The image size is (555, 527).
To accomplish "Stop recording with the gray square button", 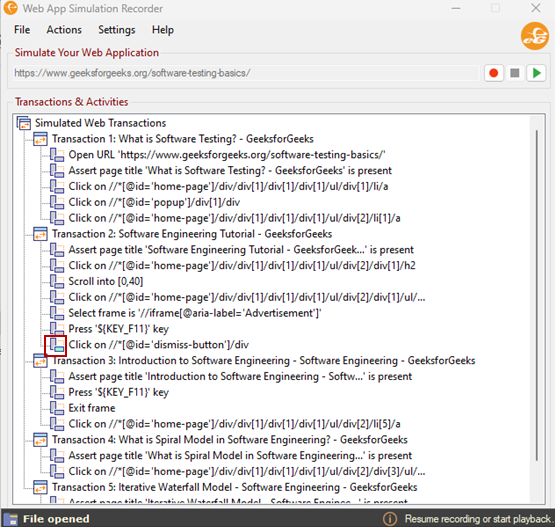I will click(515, 73).
